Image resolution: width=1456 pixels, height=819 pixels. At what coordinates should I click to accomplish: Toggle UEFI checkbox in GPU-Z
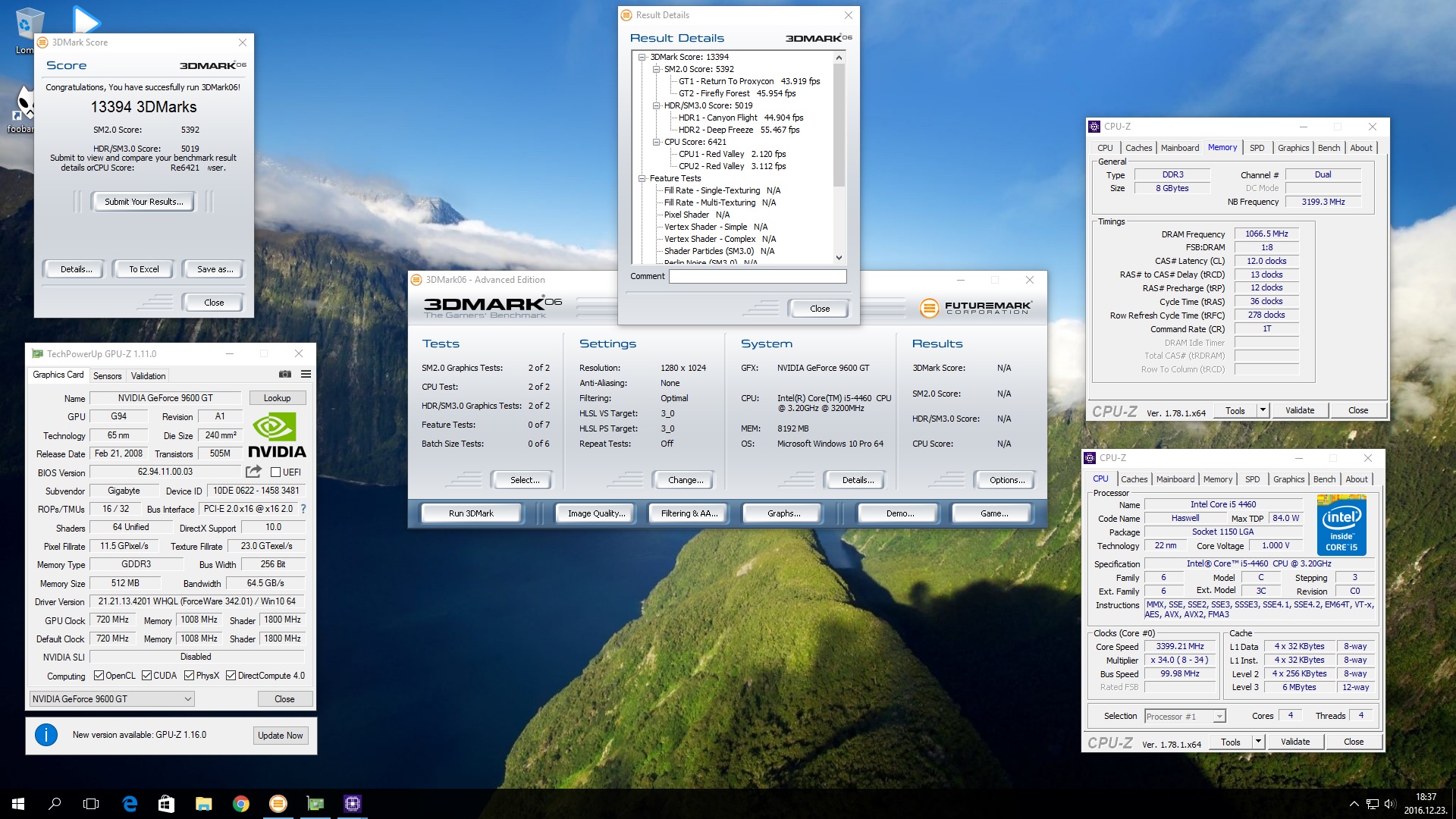[x=276, y=472]
